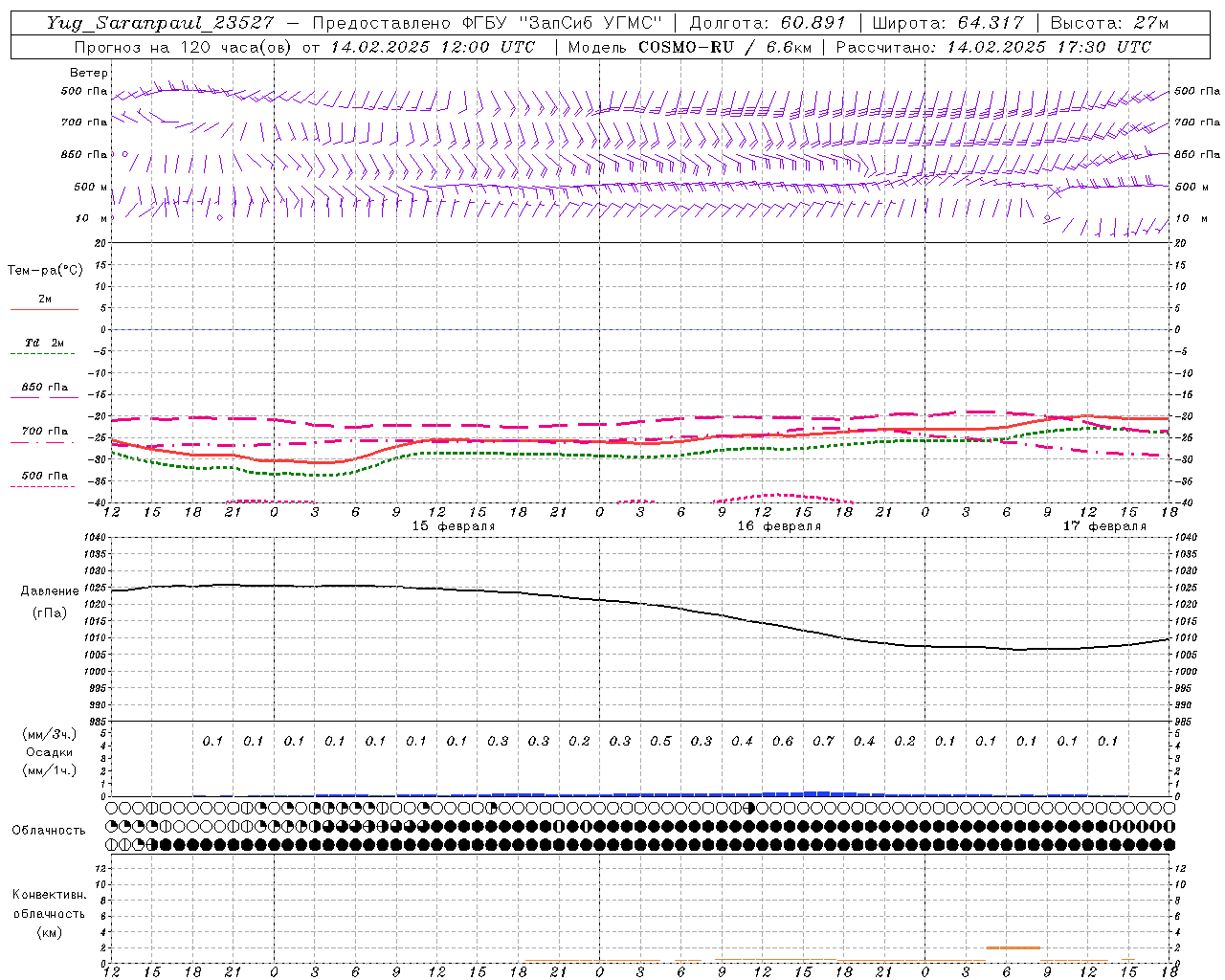Viewport: 1225px width, 980px height.
Task: Select the 16 февраля date label
Action: tap(779, 526)
